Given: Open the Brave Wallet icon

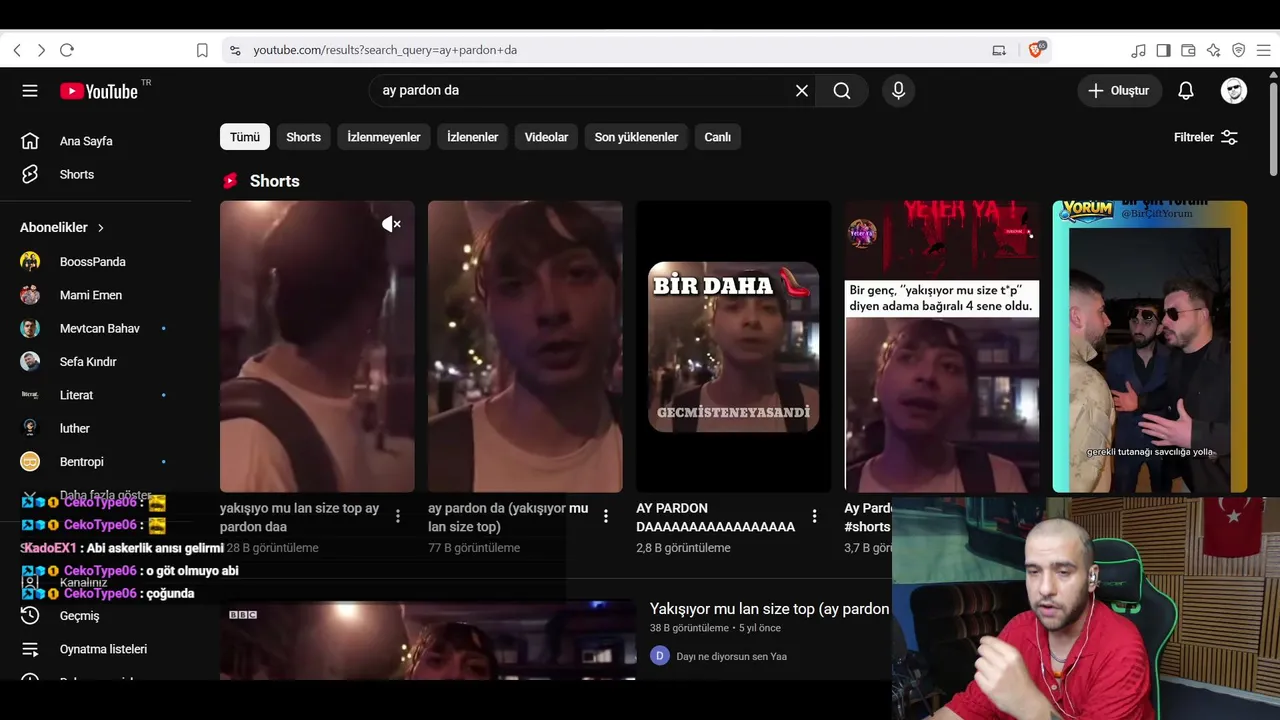Looking at the screenshot, I should pos(1188,50).
